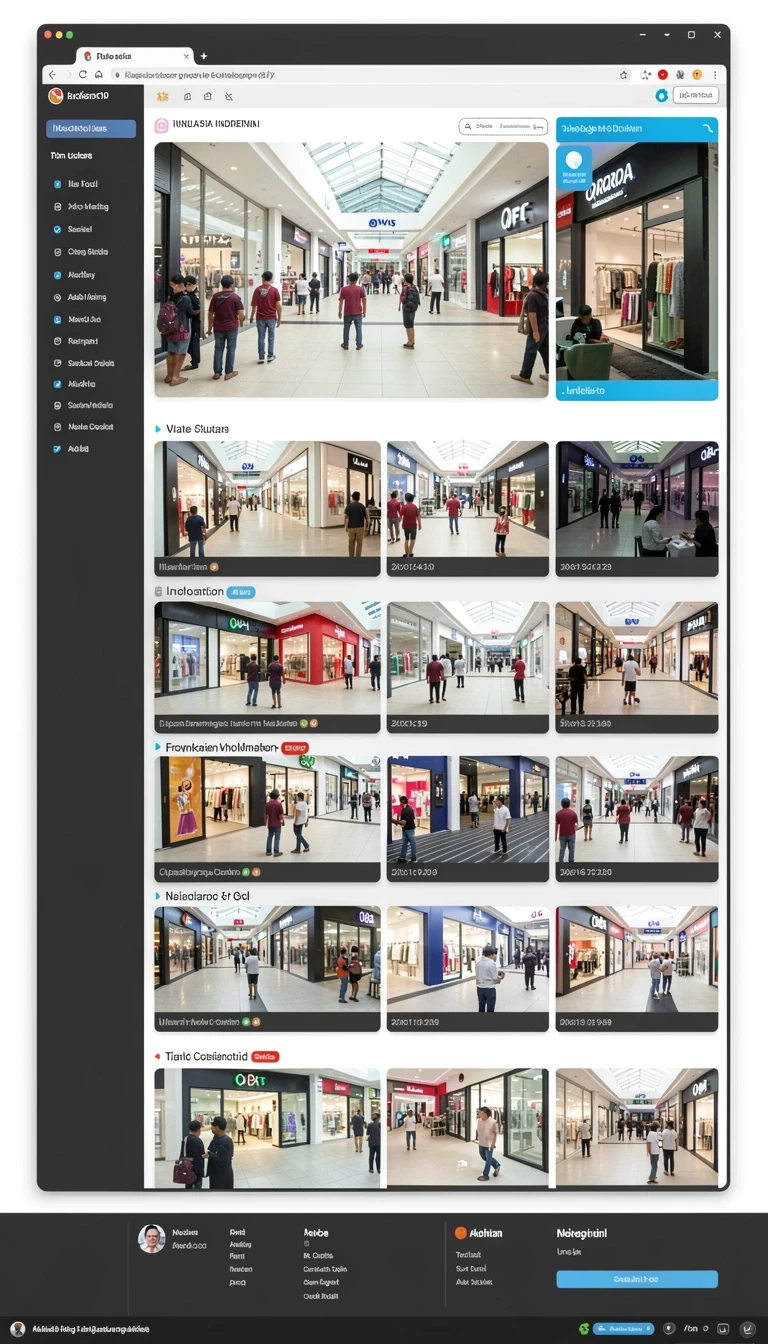Open a new browser tab with plus
This screenshot has width=768, height=1344.
click(204, 56)
